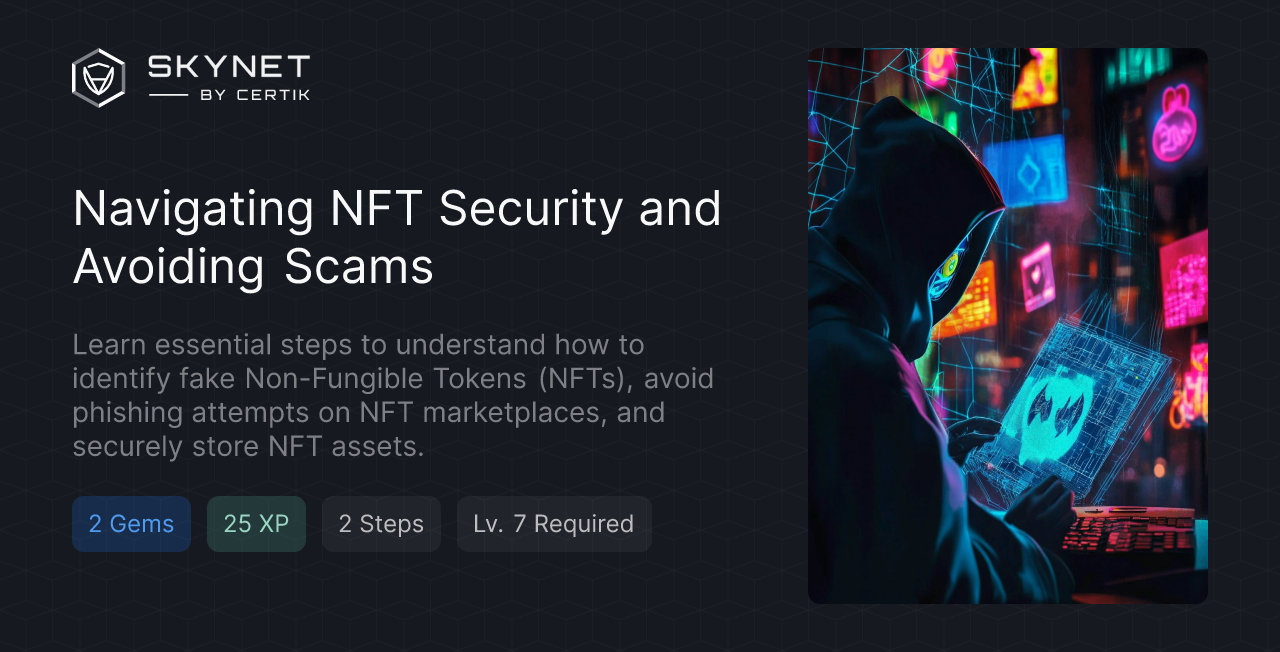Click the SKYNET wordmark text
The image size is (1280, 652).
pos(229,67)
